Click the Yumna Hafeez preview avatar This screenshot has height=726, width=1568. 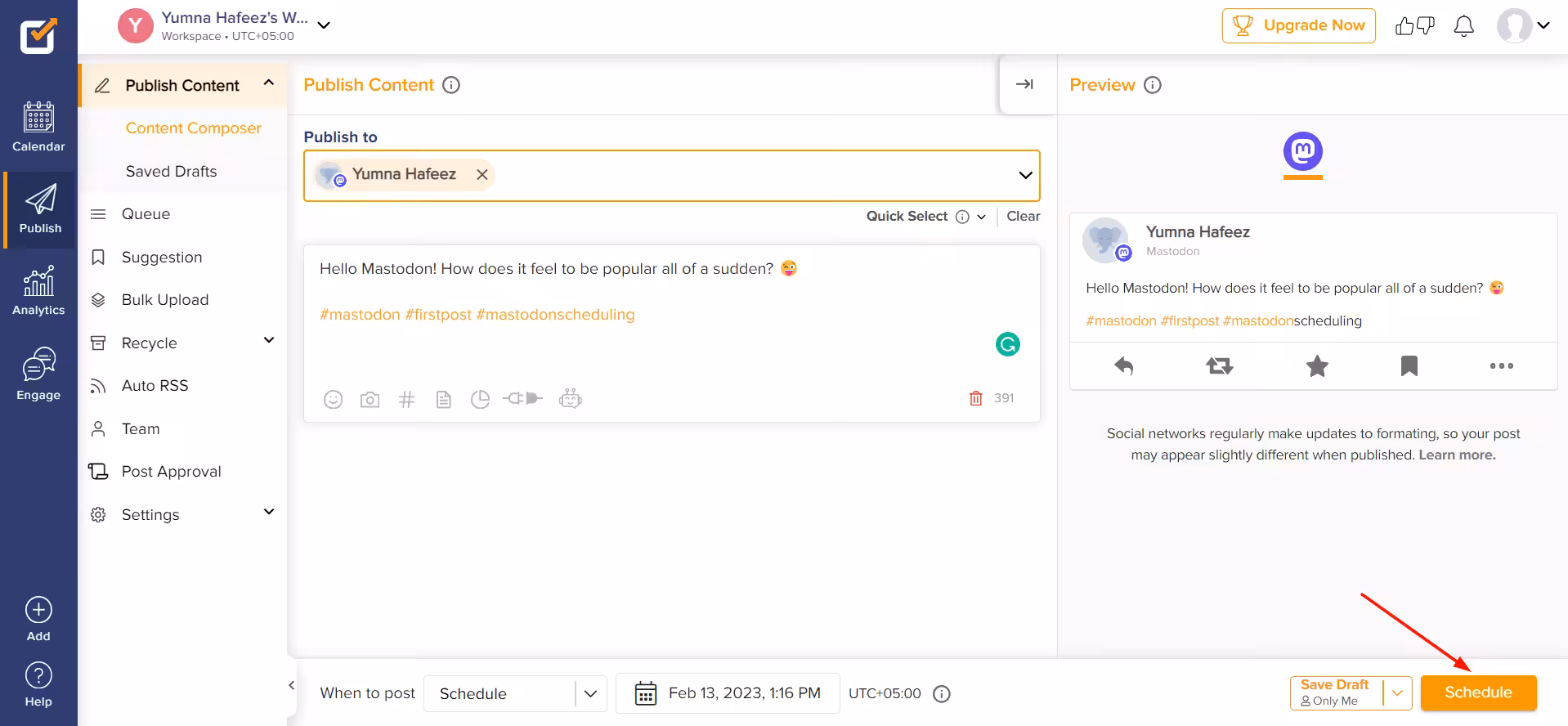coord(1105,240)
